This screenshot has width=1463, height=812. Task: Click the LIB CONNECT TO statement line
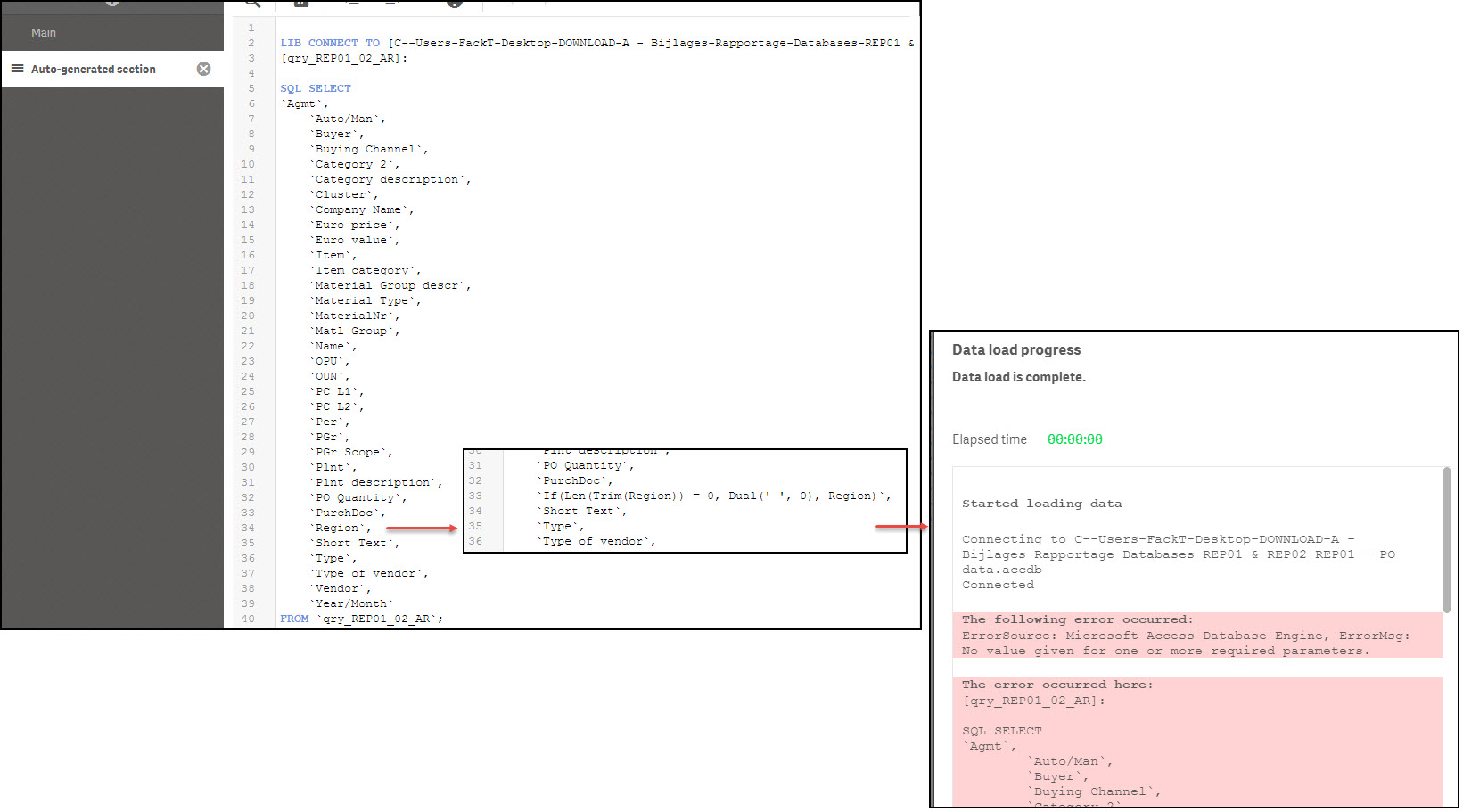pyautogui.click(x=597, y=43)
